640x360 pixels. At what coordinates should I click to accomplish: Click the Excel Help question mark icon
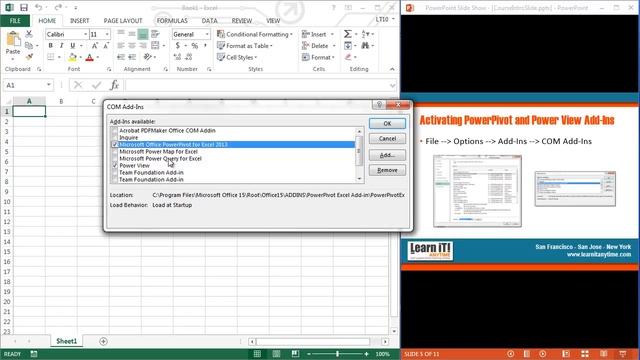point(333,7)
